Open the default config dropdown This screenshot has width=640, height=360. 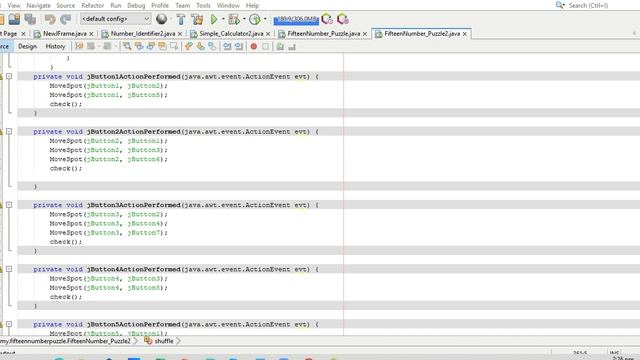(116, 19)
